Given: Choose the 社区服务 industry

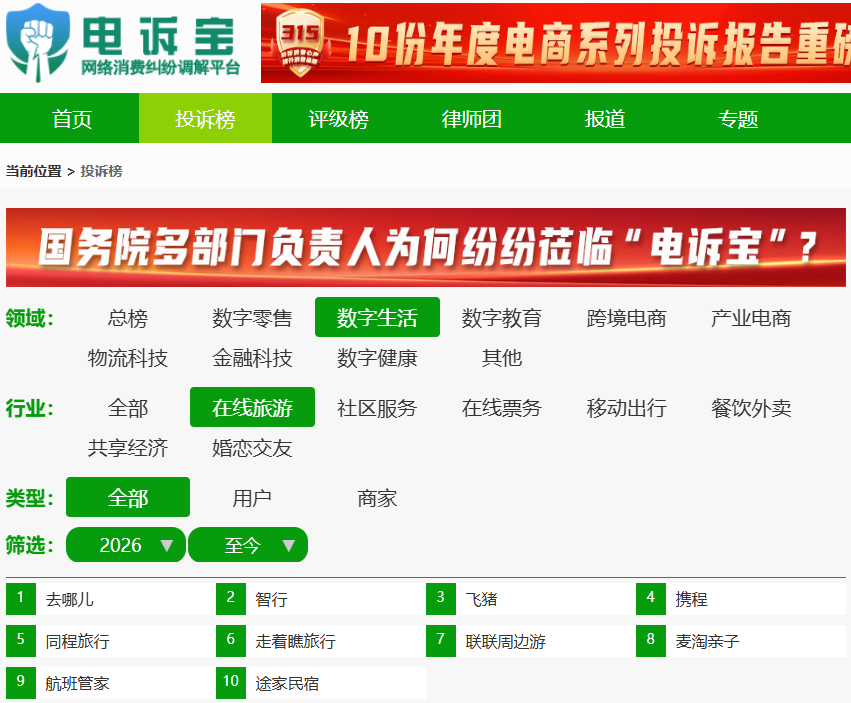Looking at the screenshot, I should 377,408.
